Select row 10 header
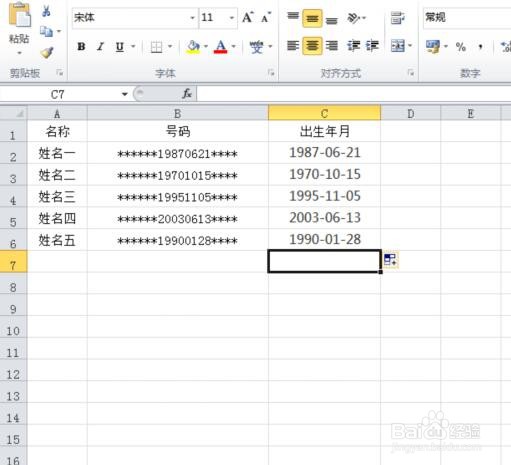Image resolution: width=511 pixels, height=465 pixels. 13,327
